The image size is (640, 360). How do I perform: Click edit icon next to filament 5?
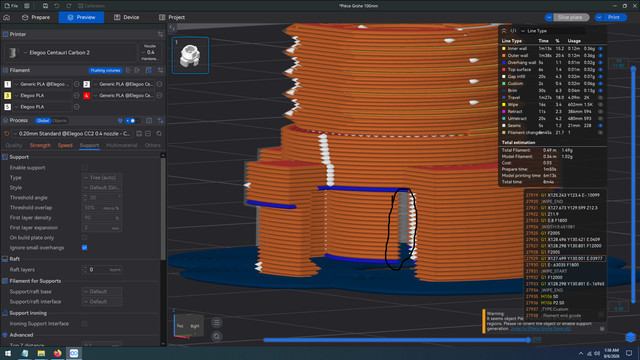point(77,107)
